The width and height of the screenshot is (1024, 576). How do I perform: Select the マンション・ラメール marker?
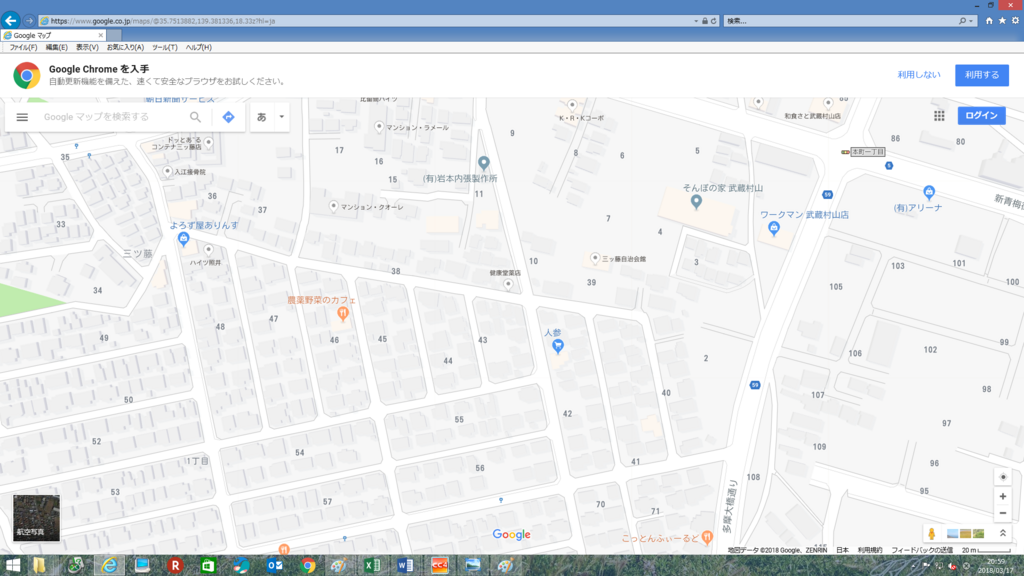coord(379,127)
